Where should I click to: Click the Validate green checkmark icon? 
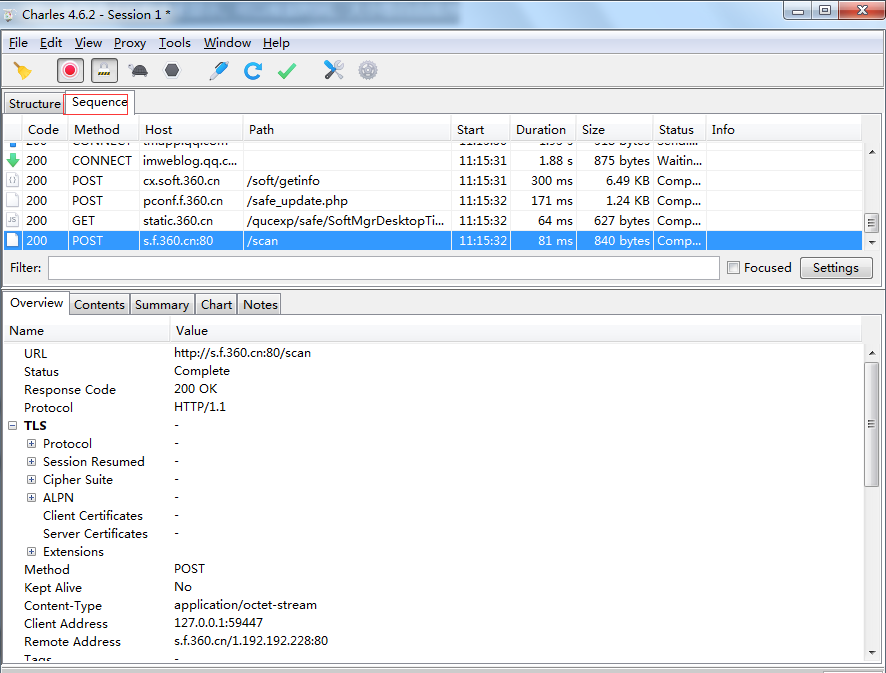[x=287, y=71]
